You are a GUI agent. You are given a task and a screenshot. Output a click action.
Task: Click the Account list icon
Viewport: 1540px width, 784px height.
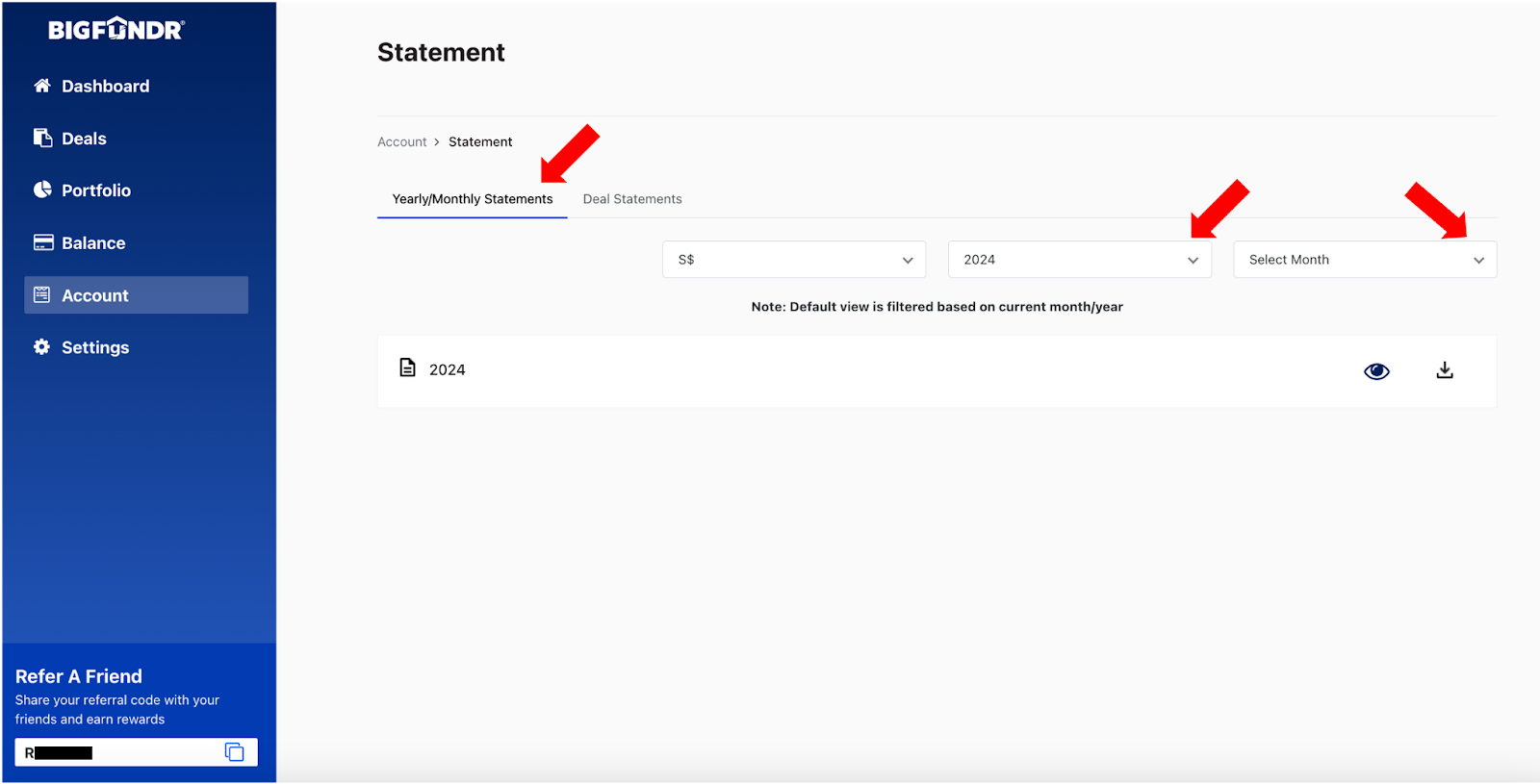(x=42, y=294)
